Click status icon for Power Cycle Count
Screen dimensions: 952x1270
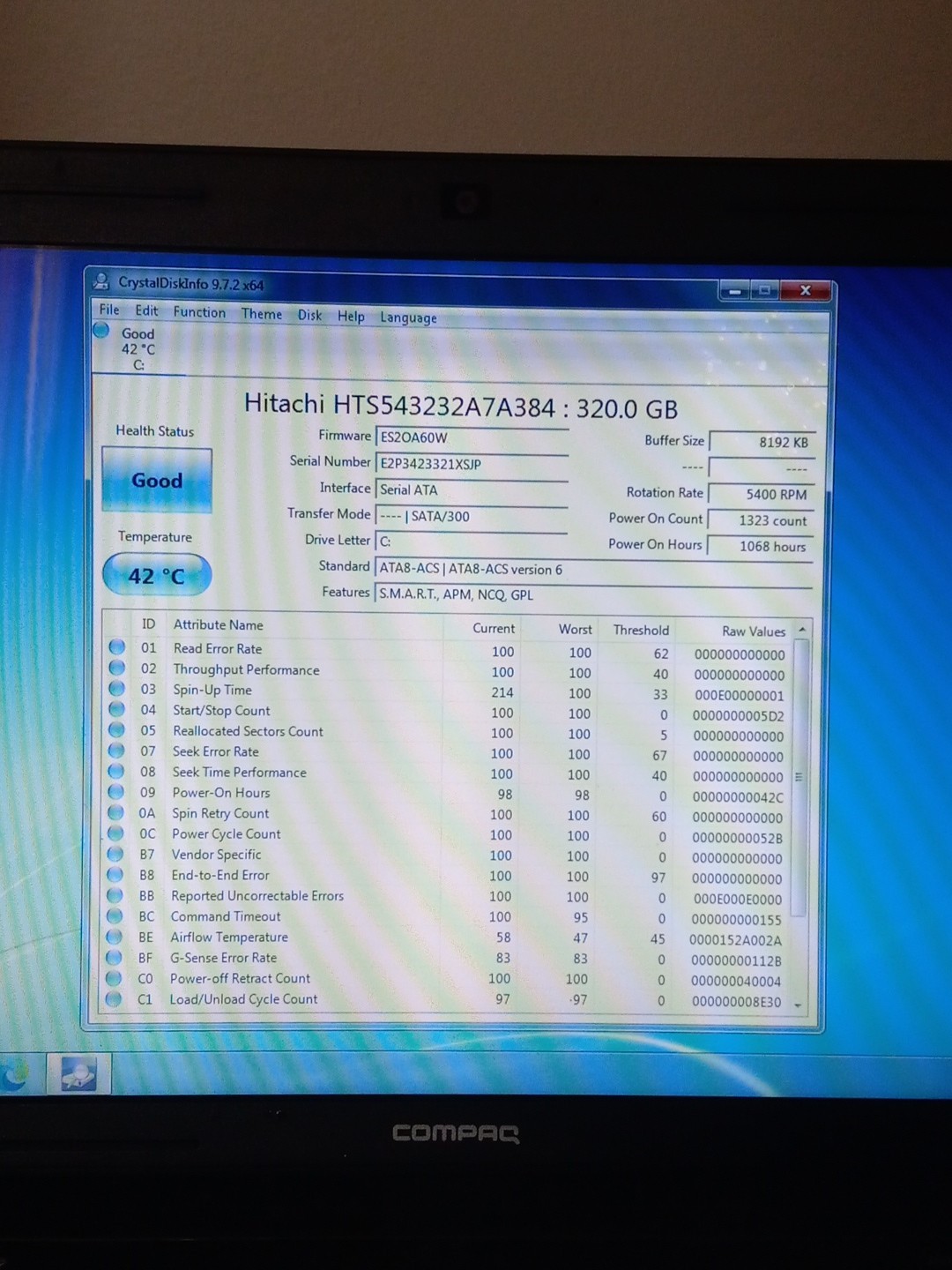click(x=115, y=833)
